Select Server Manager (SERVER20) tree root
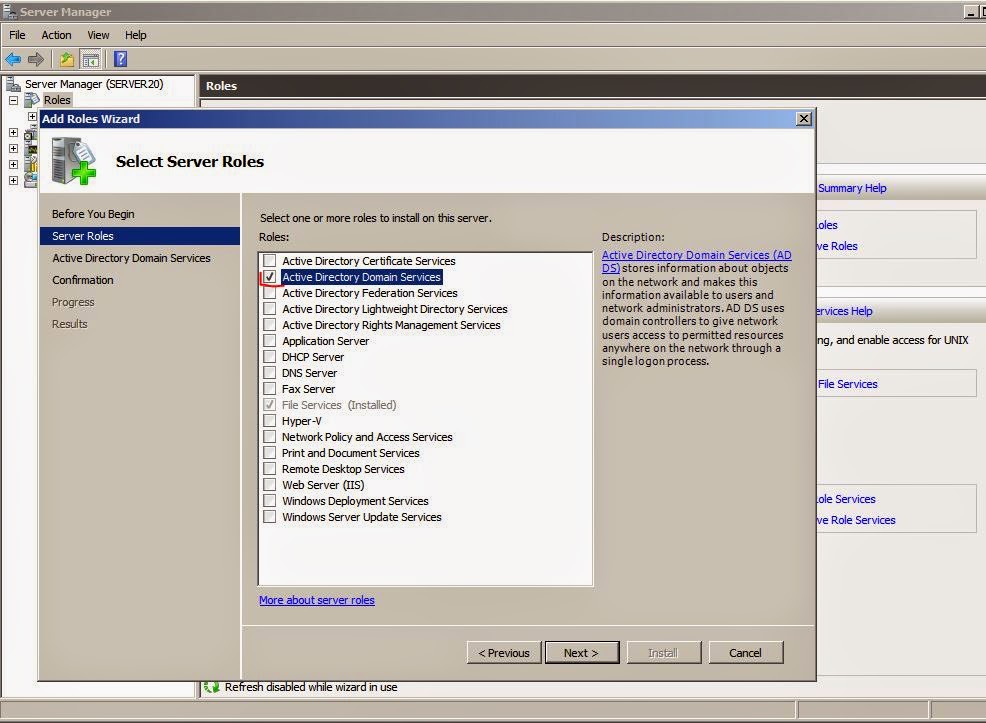 94,84
